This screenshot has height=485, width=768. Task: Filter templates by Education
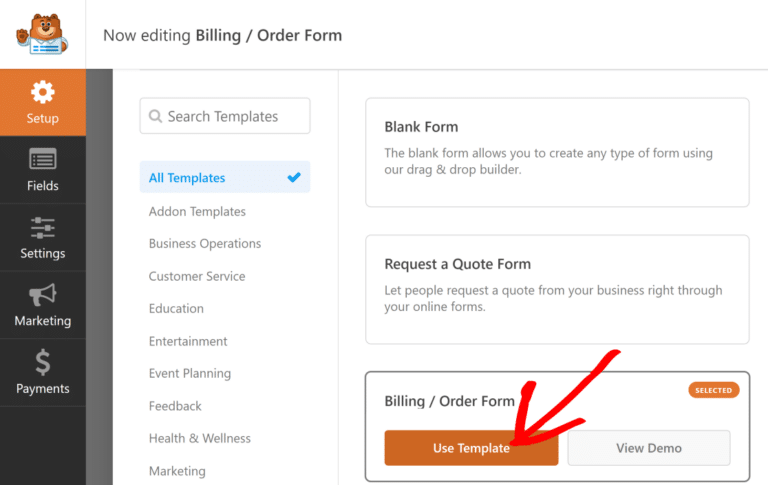point(176,309)
